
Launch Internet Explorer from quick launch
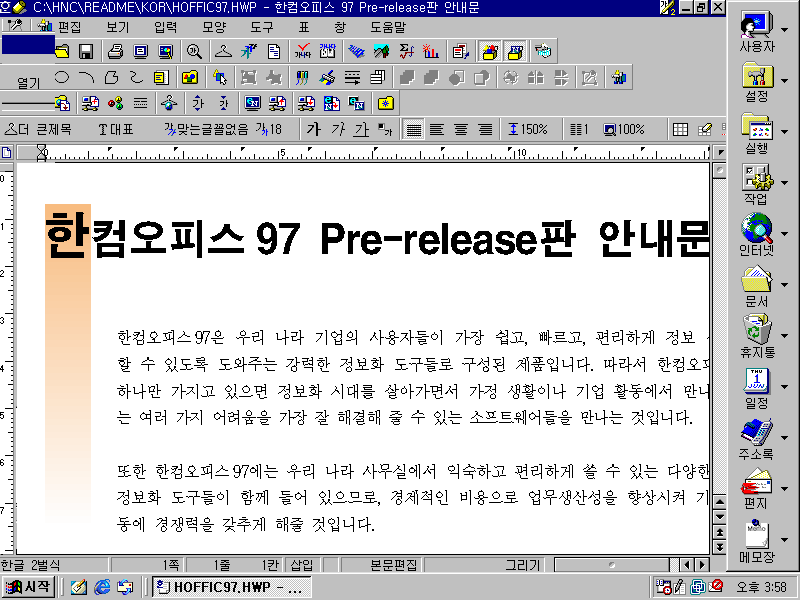[x=102, y=587]
